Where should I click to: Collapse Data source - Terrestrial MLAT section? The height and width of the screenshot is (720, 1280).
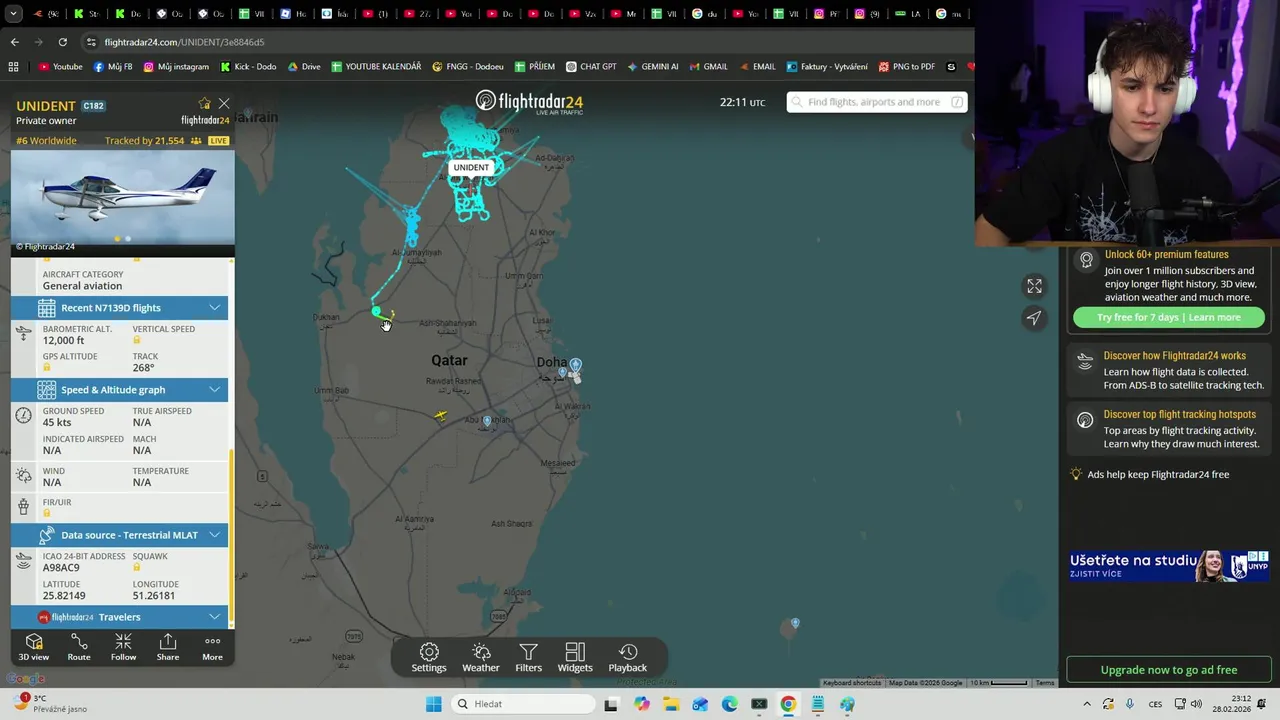[x=120, y=535]
